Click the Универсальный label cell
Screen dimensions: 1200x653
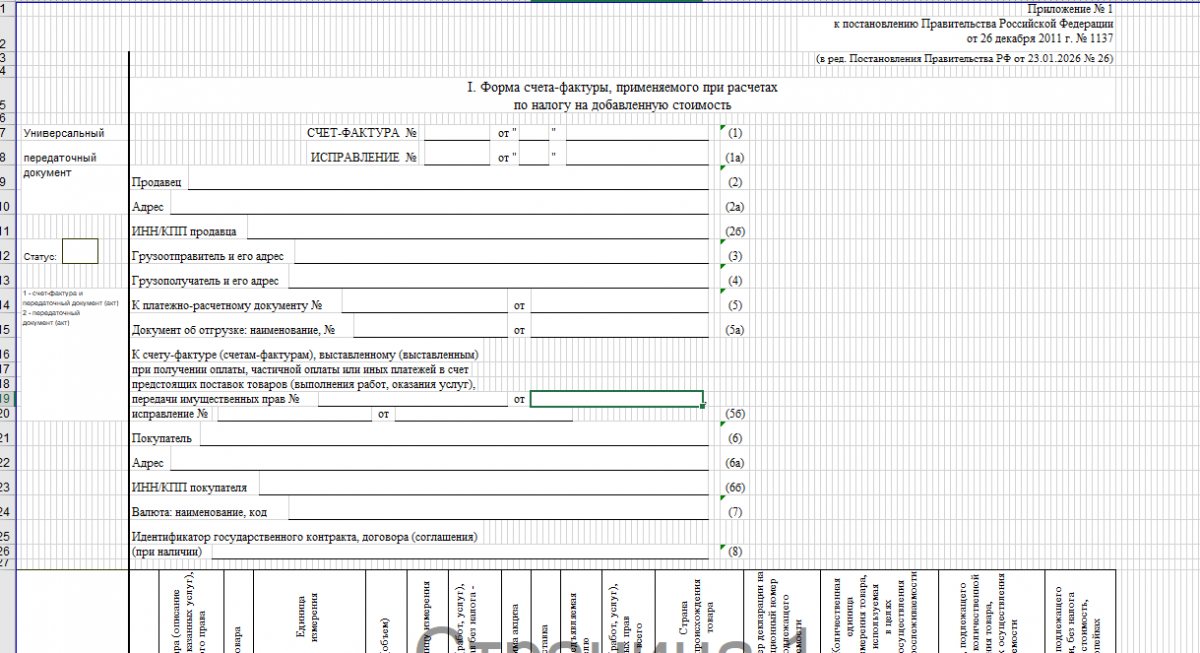point(64,133)
